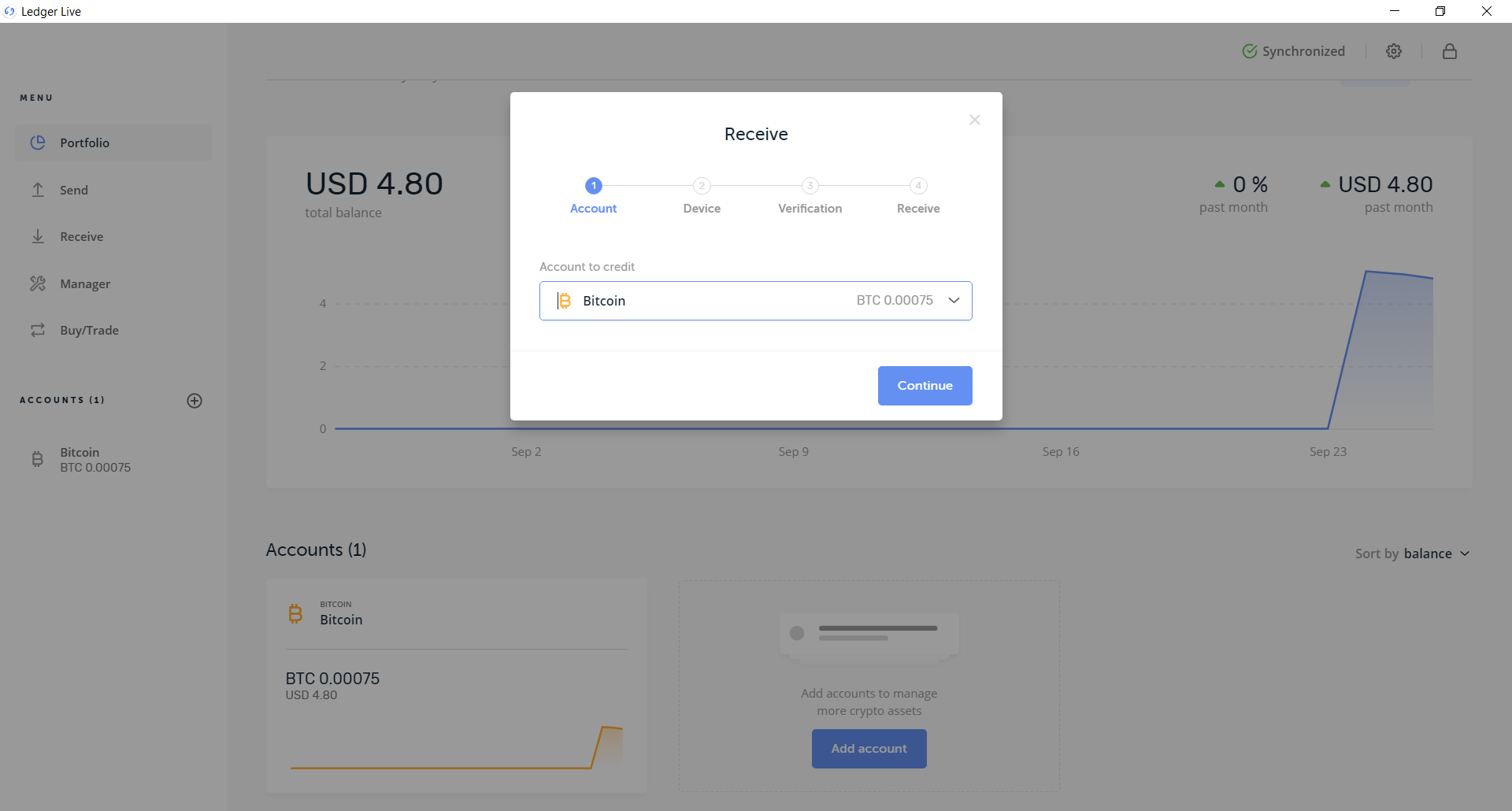Click the Bitcoin card mini sparkline chart
The image size is (1512, 811).
click(x=457, y=747)
